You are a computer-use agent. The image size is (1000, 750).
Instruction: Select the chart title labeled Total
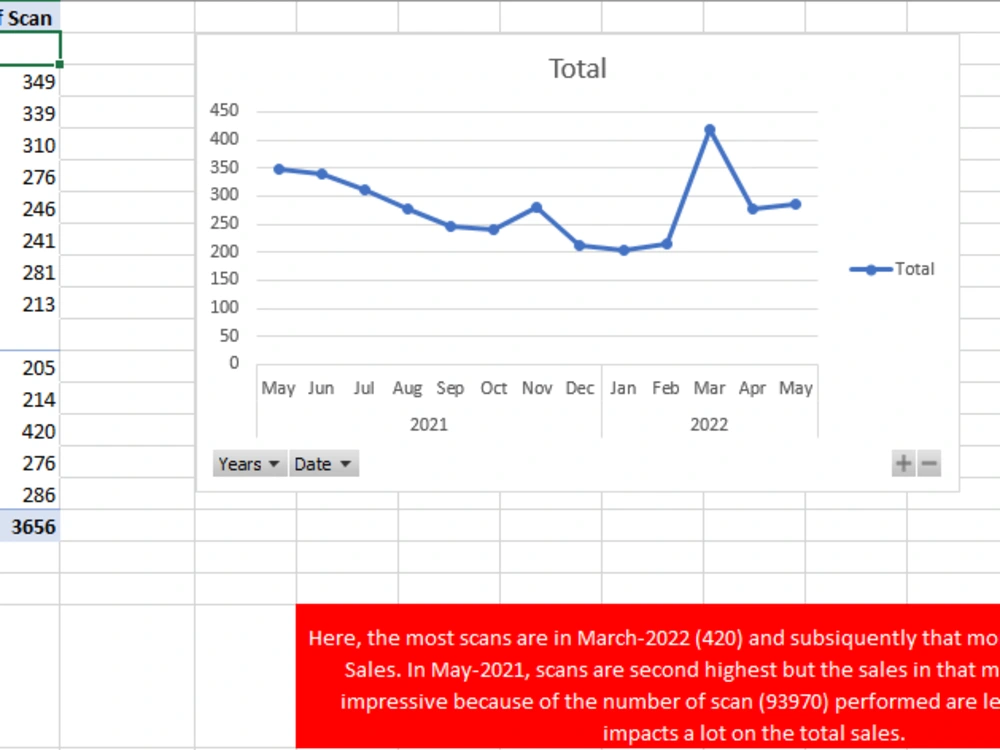(577, 68)
